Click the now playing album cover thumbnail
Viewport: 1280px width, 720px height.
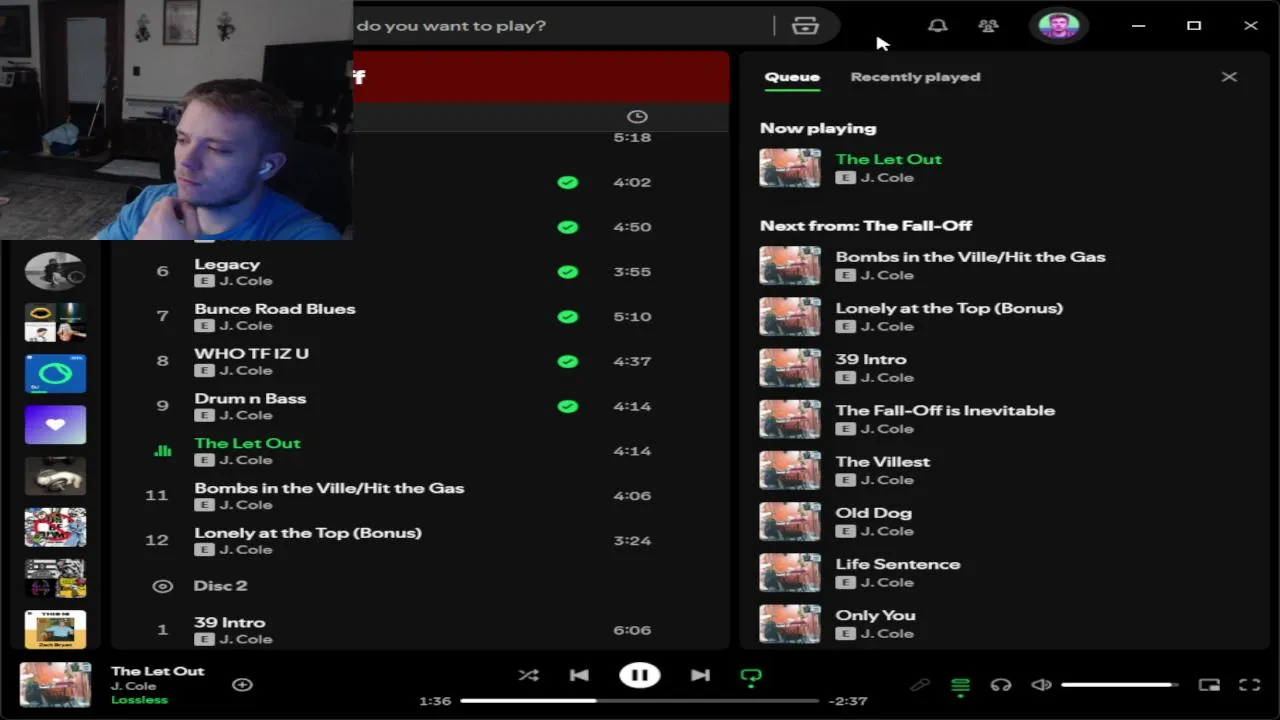[55, 685]
